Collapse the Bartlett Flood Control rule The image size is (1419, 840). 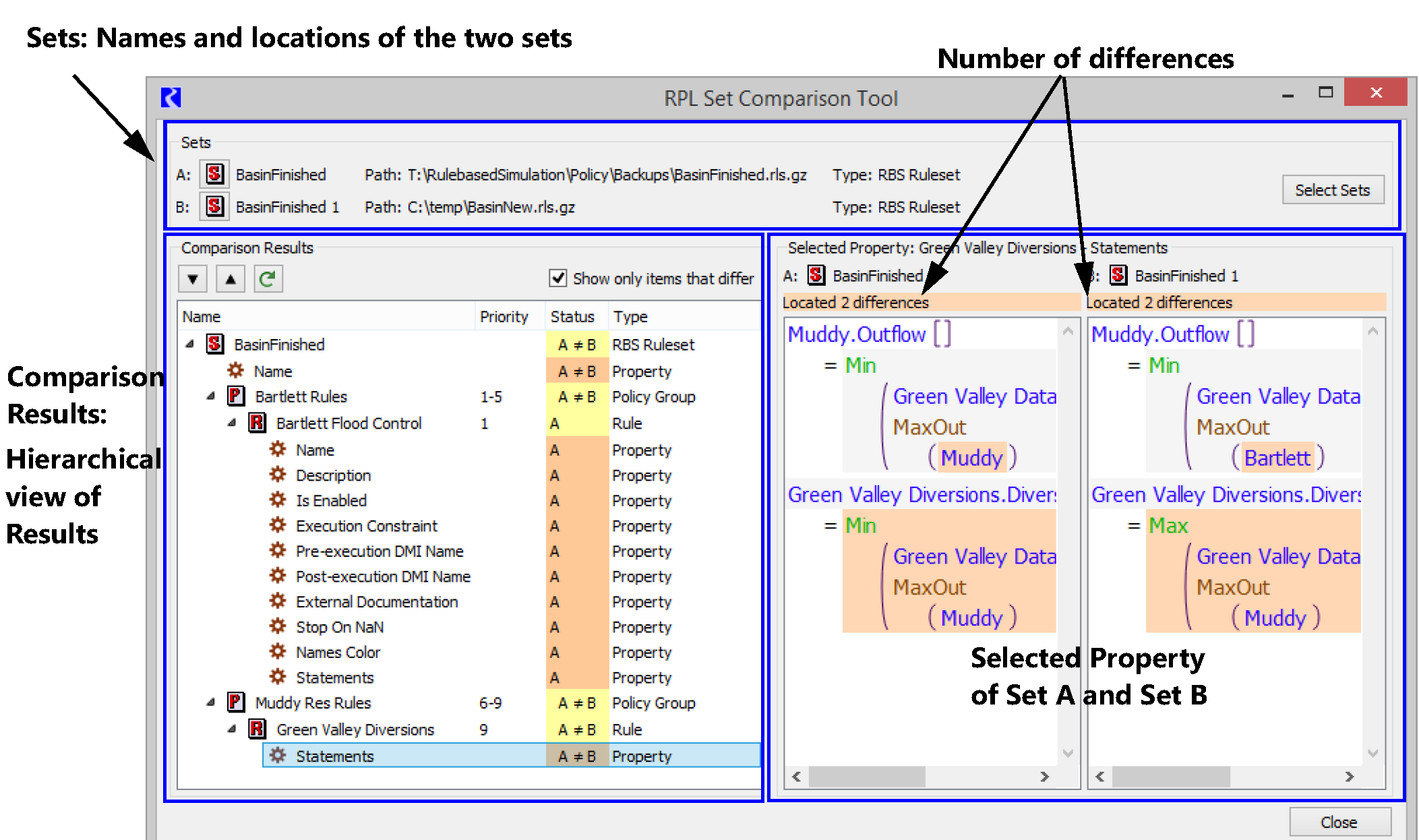232,423
